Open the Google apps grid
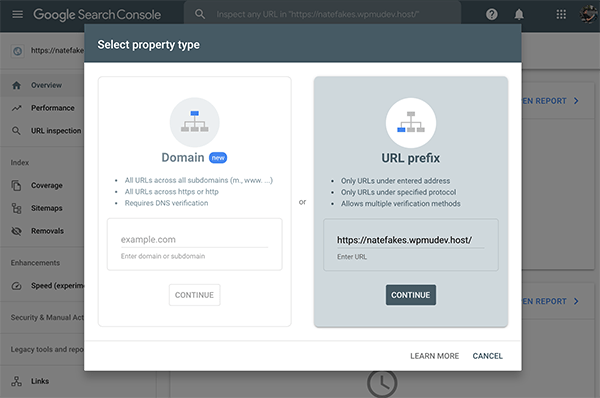 click(561, 15)
